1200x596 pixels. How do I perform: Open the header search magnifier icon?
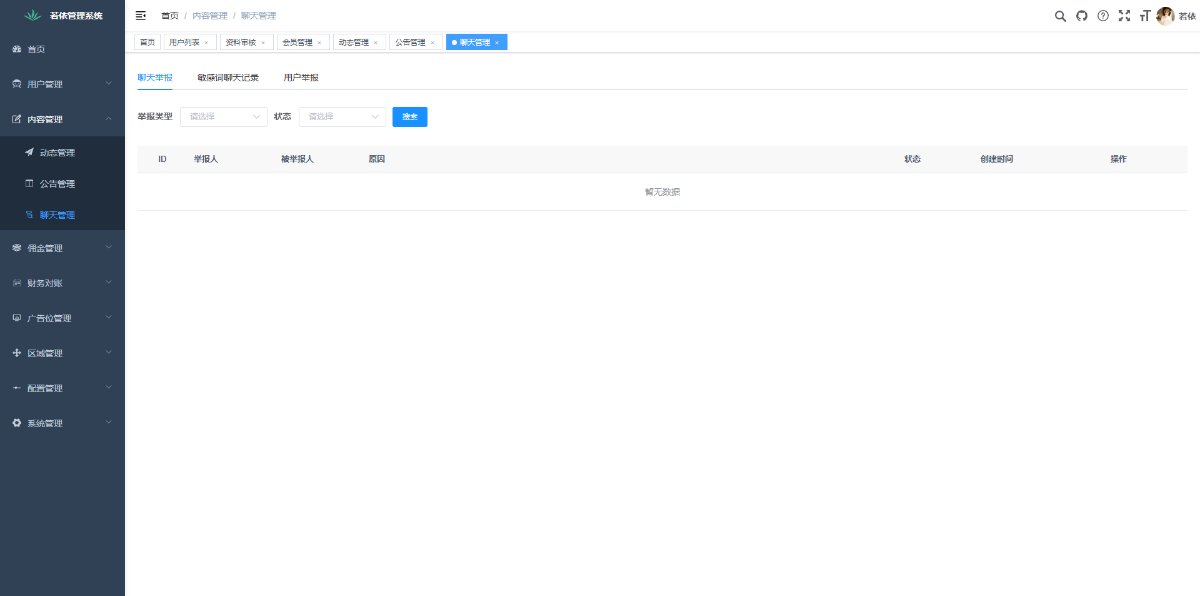pyautogui.click(x=1061, y=16)
